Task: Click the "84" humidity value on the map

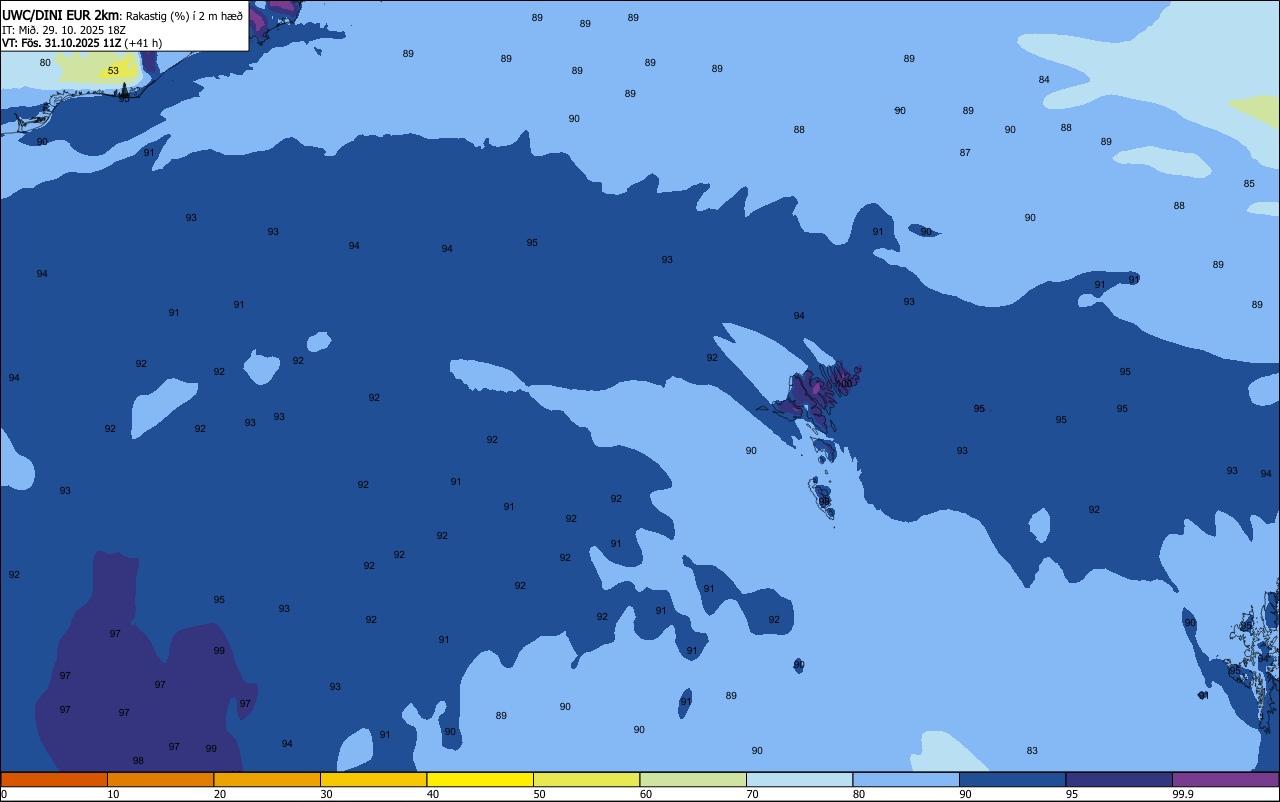Action: (1044, 80)
